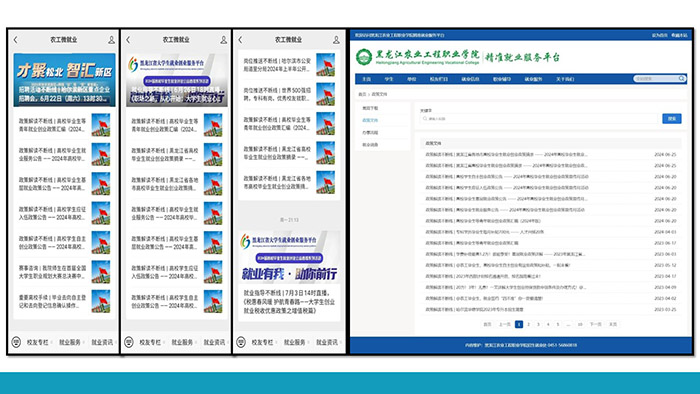
Task: Tap keyboard icon beside 校友专栏 below 才聚松北 phone
Action: (16, 342)
